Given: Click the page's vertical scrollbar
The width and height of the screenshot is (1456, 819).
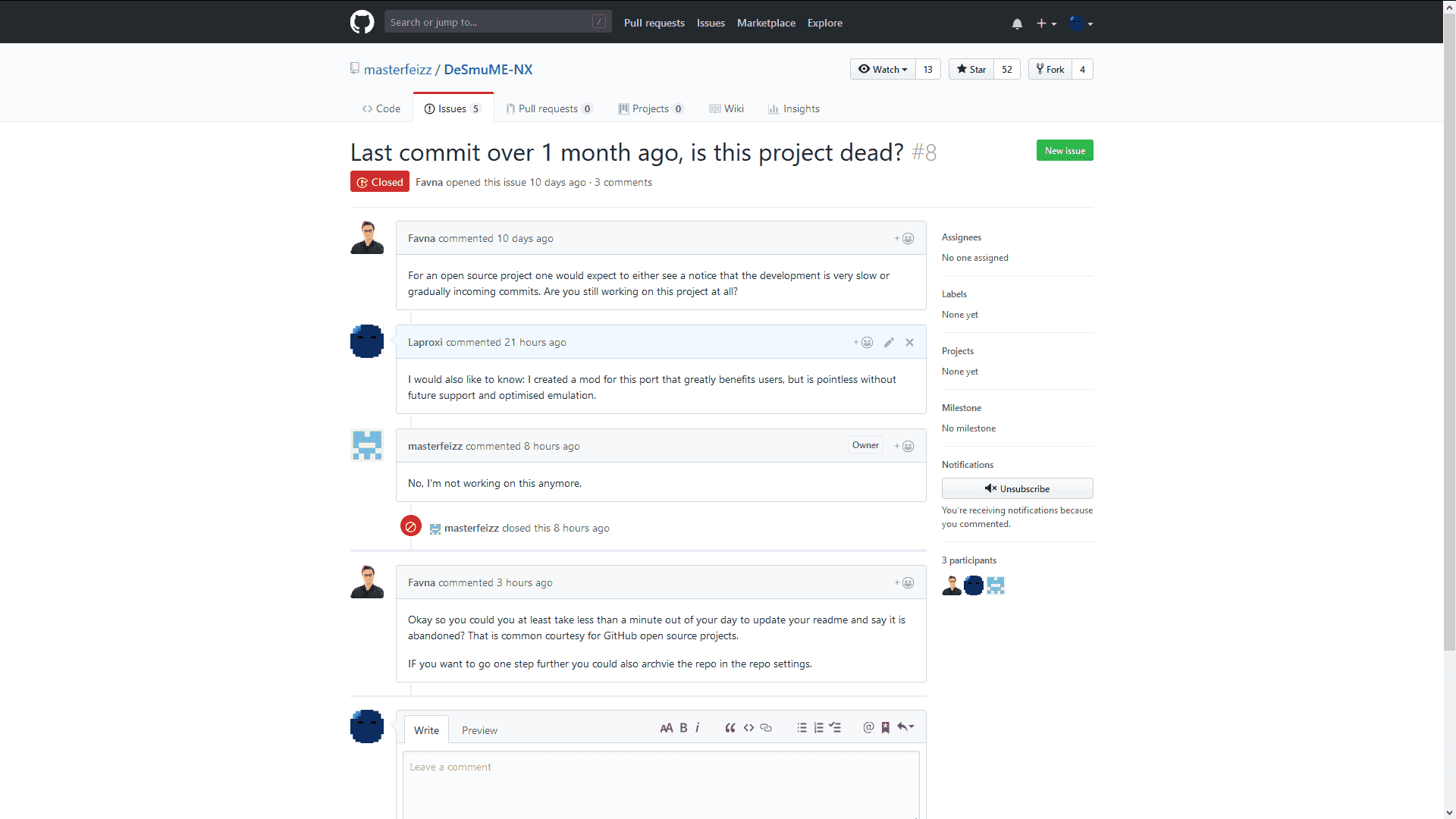Looking at the screenshot, I should [1449, 334].
